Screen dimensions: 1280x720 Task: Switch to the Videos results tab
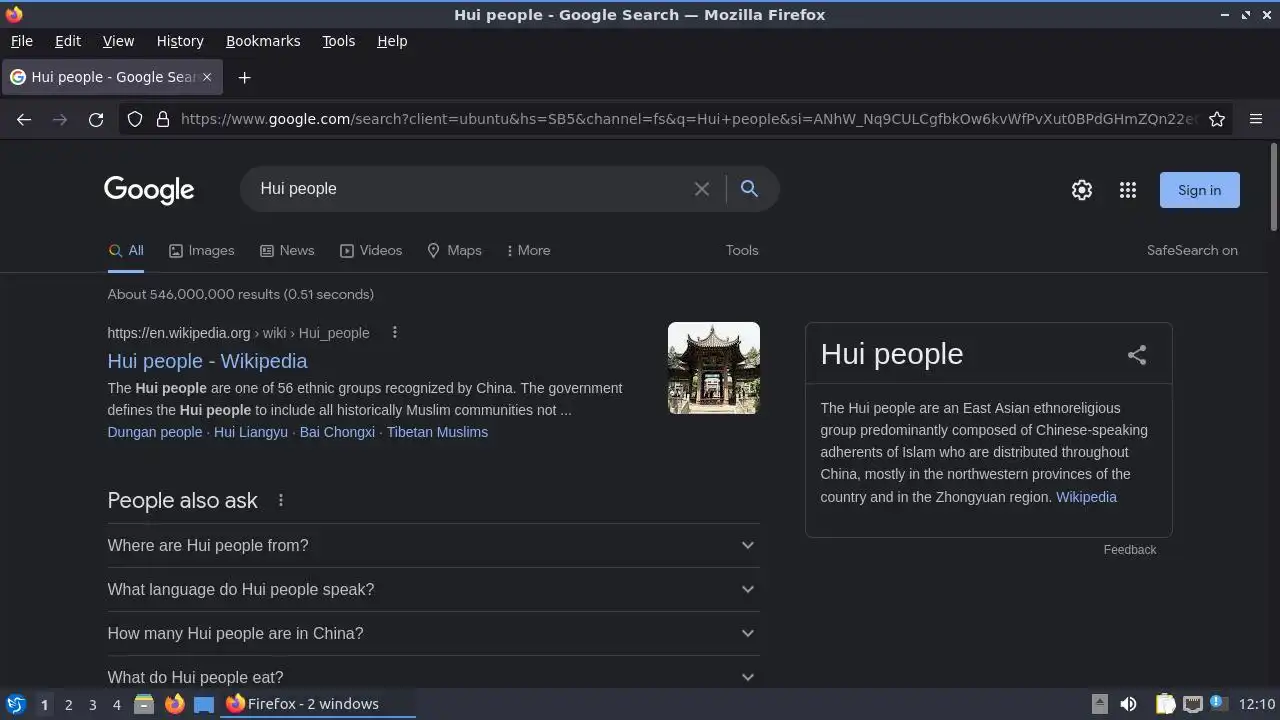click(x=371, y=250)
